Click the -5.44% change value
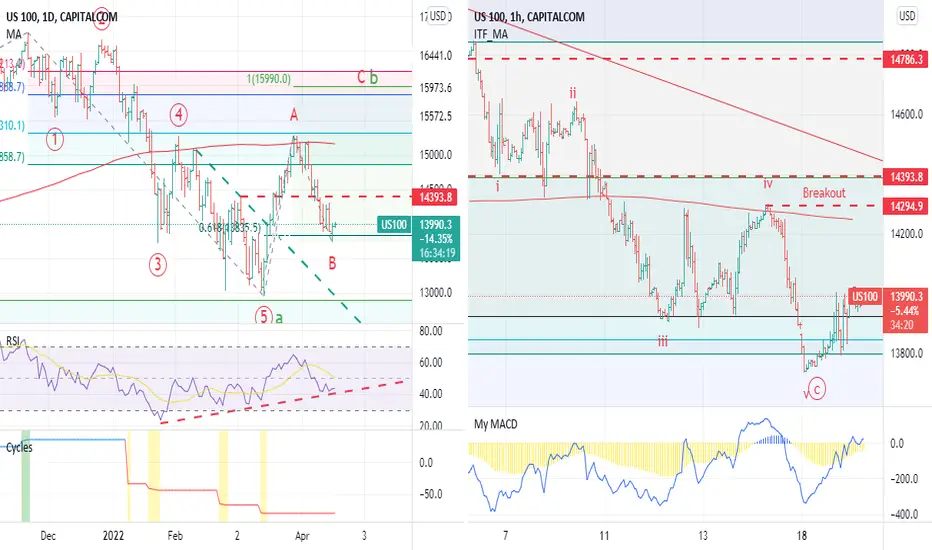Screen dimensions: 932x550 [x=905, y=310]
